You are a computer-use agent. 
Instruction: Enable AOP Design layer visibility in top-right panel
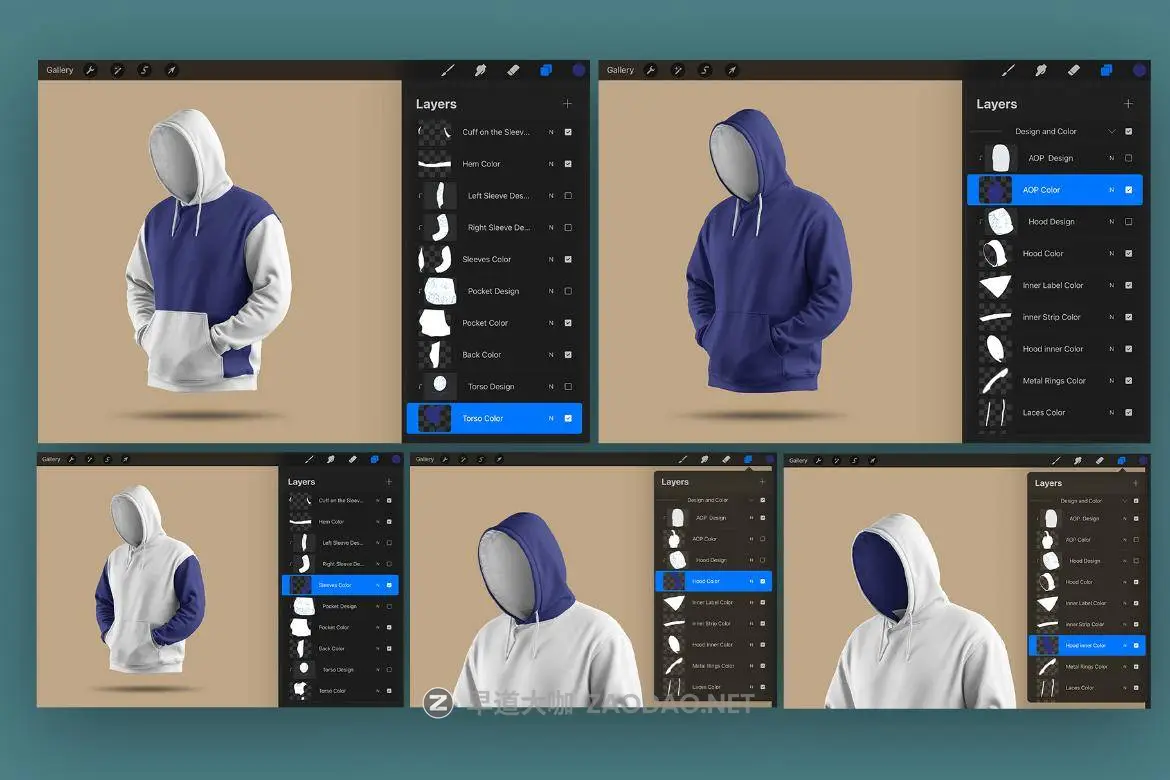1129,158
